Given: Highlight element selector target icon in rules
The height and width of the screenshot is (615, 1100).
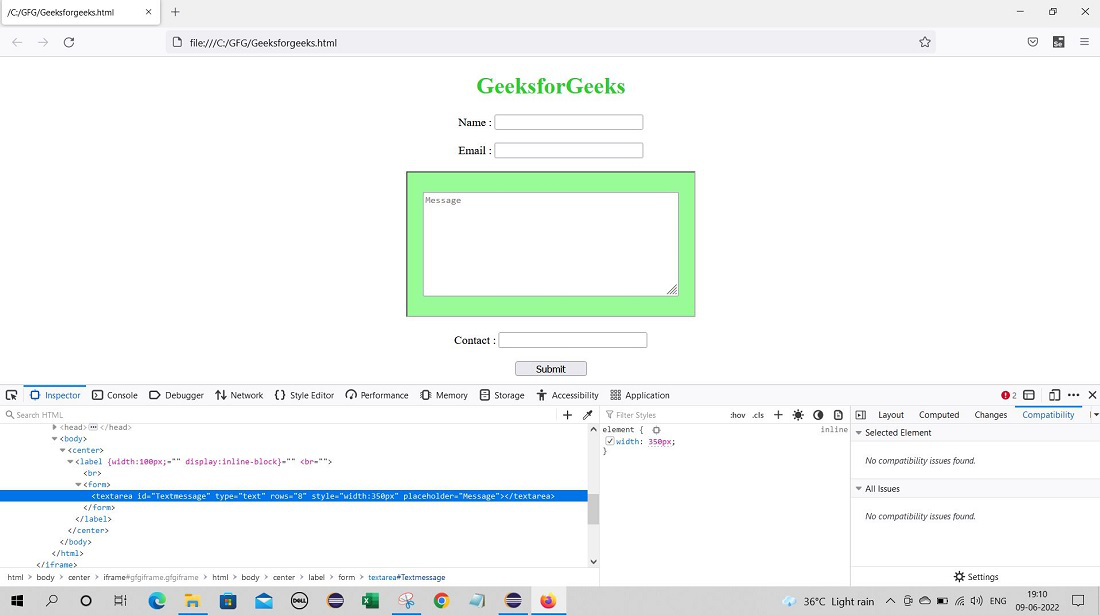Looking at the screenshot, I should 656,430.
